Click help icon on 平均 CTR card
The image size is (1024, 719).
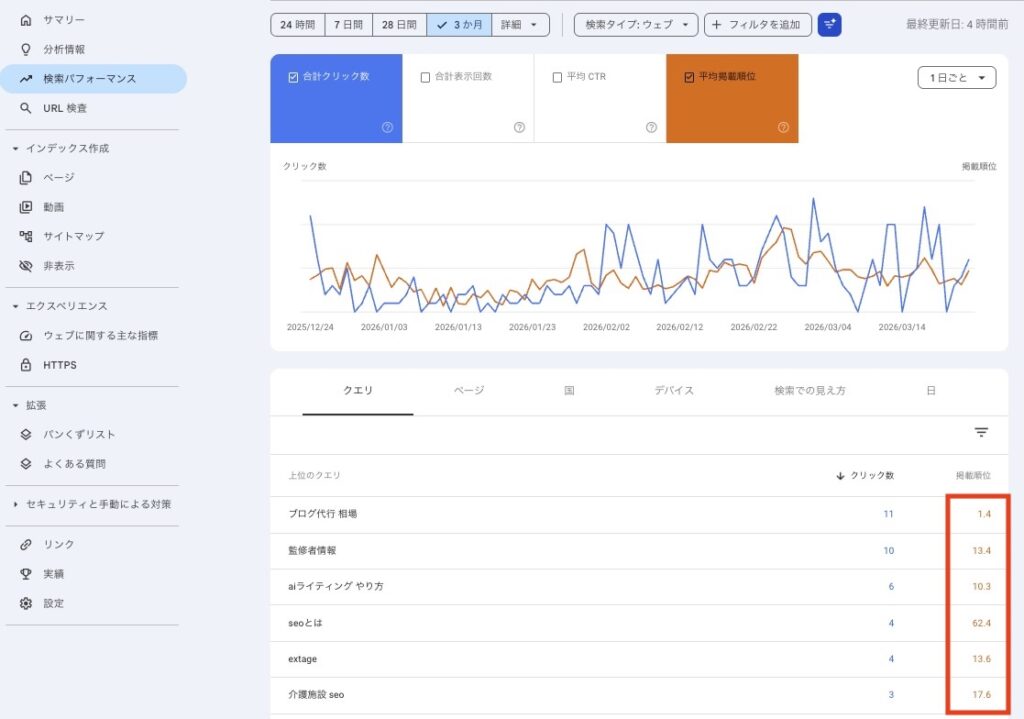click(651, 127)
